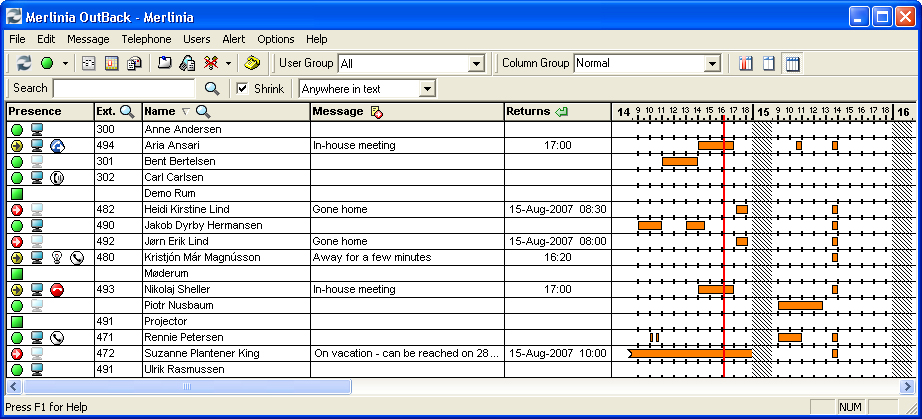Screen dimensions: 922x419
Task: Click the multi-column grid view icon
Action: (x=793, y=63)
